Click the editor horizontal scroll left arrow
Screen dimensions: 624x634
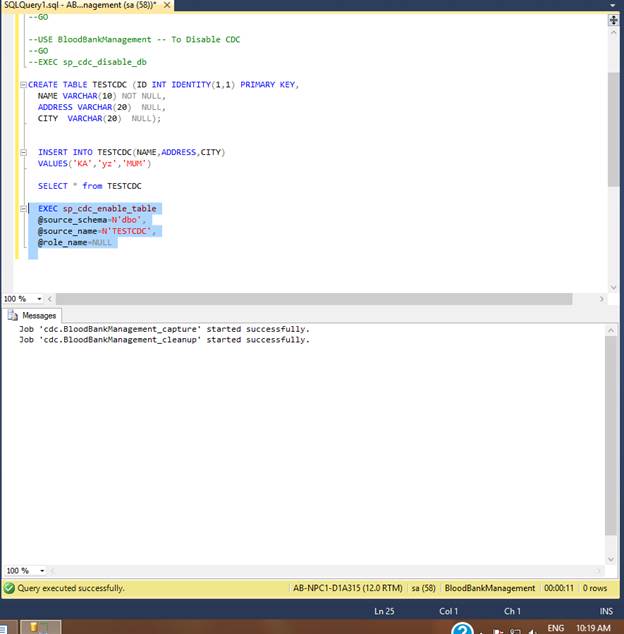(50, 299)
